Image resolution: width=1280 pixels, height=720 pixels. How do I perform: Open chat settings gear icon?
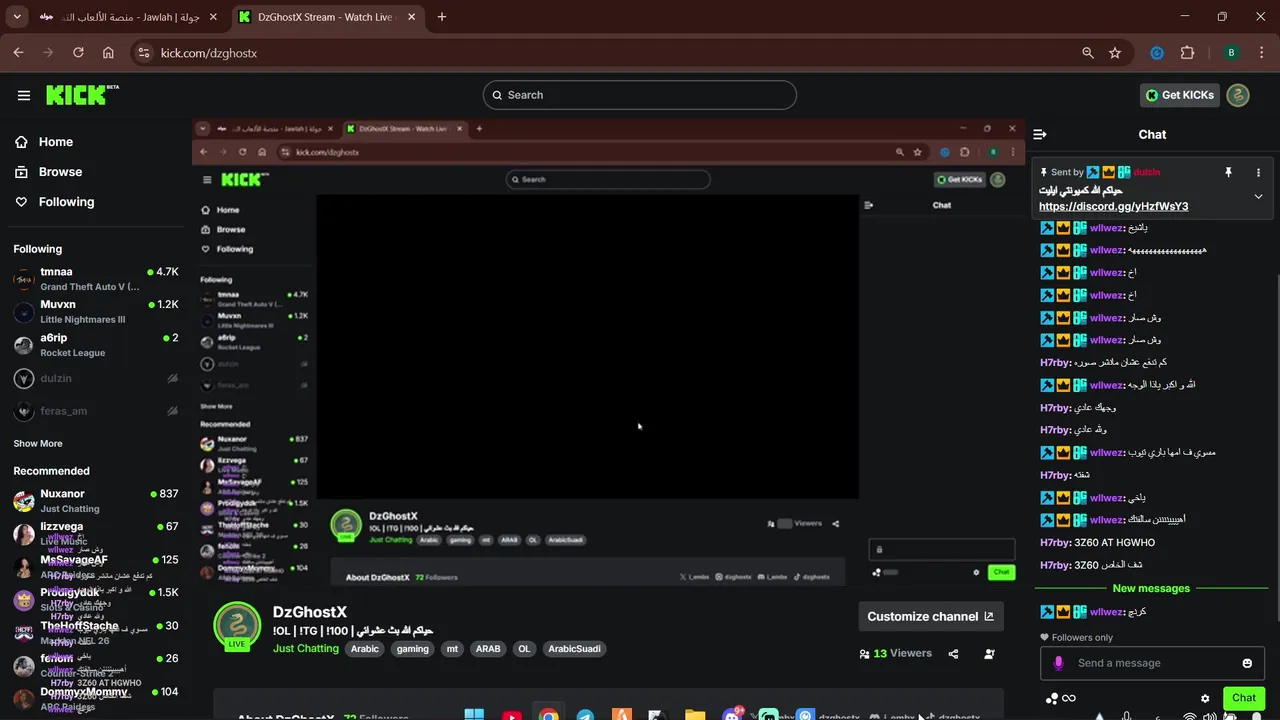(x=1205, y=698)
